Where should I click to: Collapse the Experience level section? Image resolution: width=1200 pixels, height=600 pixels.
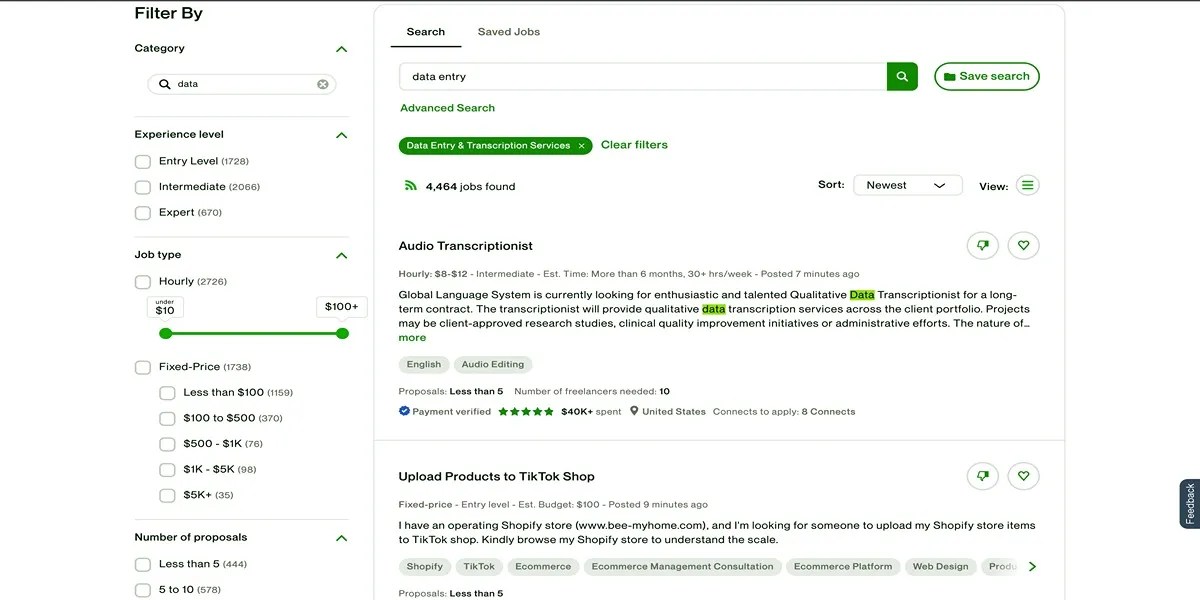pos(341,134)
